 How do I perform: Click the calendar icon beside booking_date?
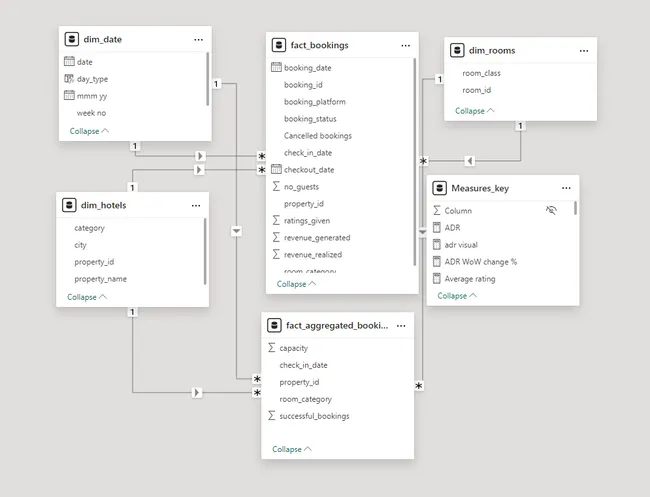click(276, 67)
